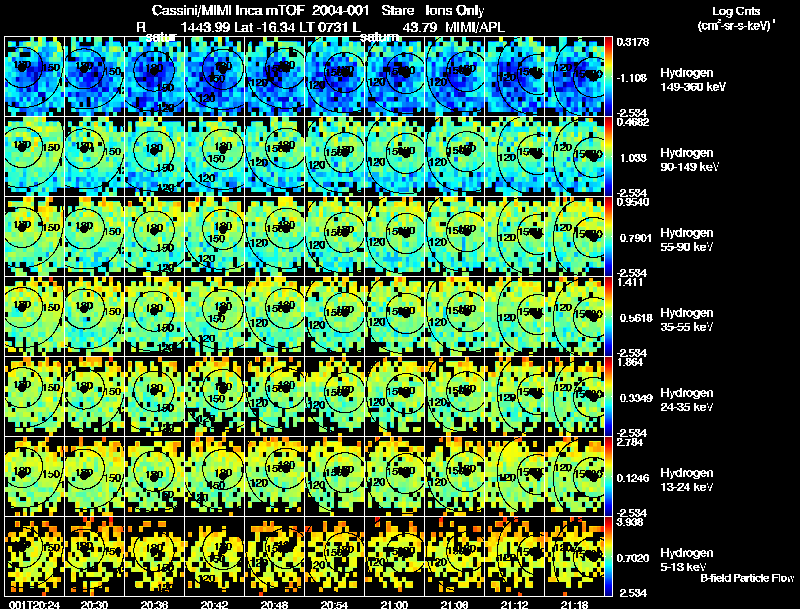Click the 'Lat -16.34' value in header
Image resolution: width=800 pixels, height=609 pixels.
coord(265,27)
